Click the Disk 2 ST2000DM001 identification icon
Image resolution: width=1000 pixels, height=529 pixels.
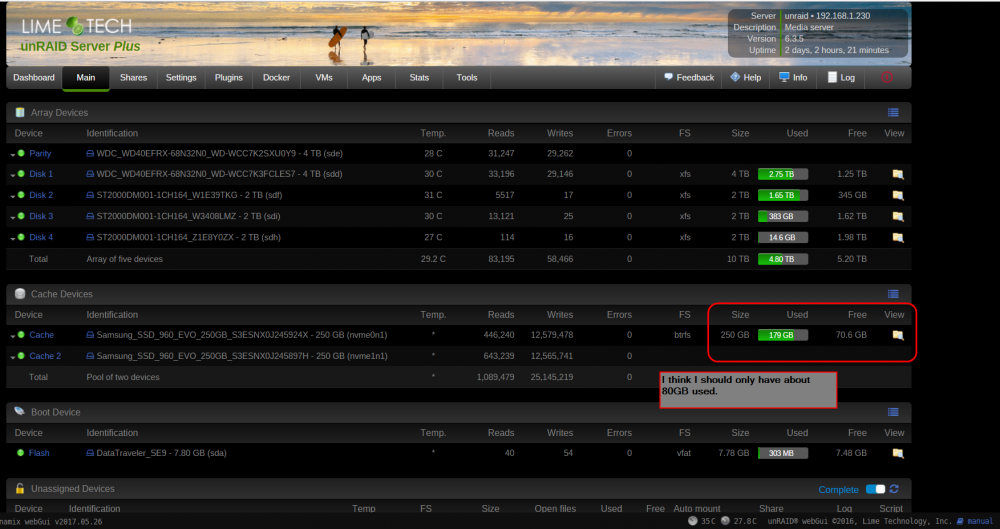point(90,195)
